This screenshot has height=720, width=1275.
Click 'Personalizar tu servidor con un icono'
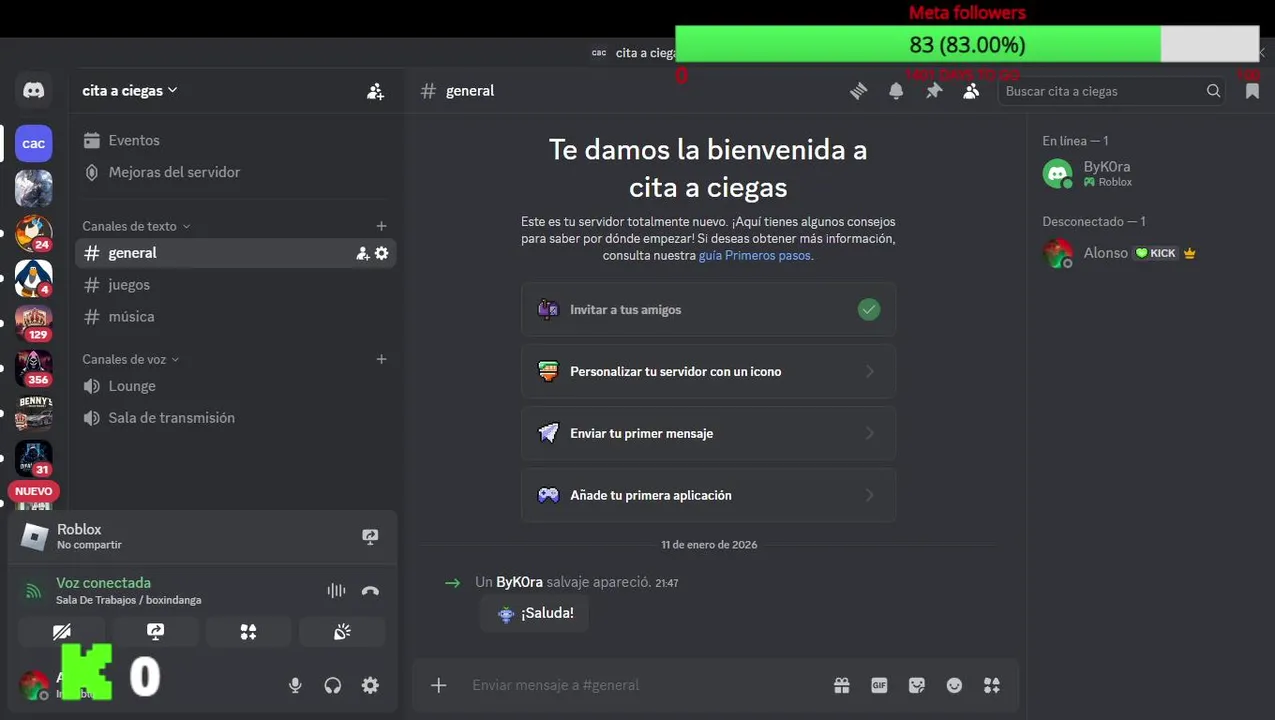(708, 372)
